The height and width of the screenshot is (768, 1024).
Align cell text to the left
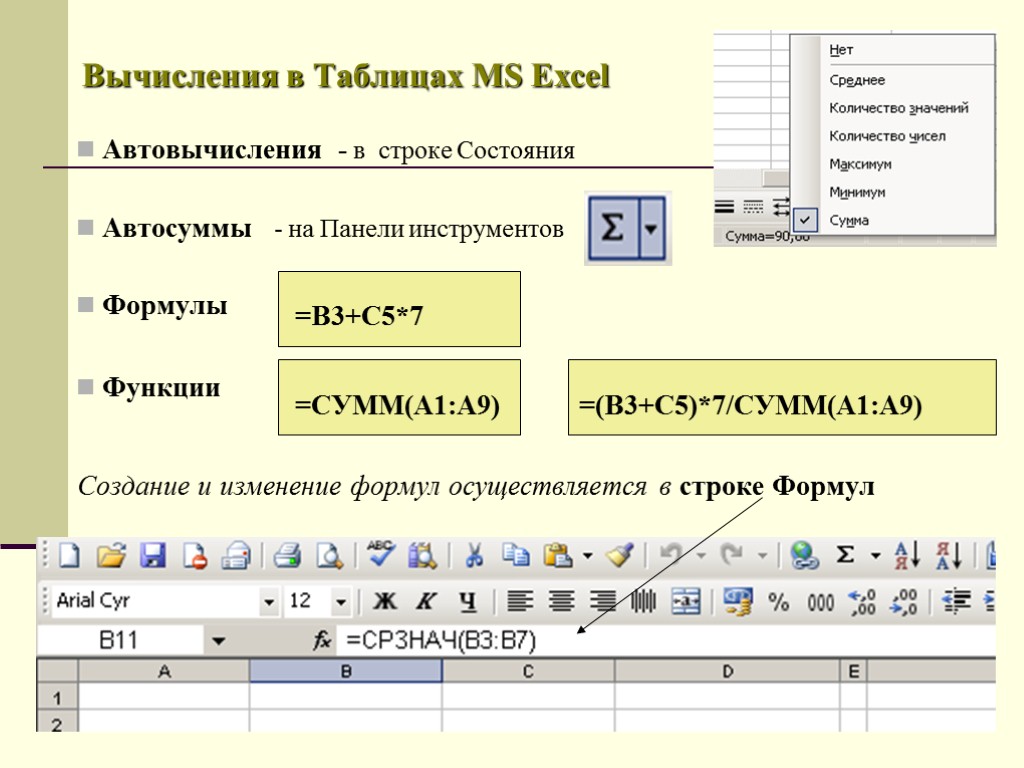click(520, 601)
